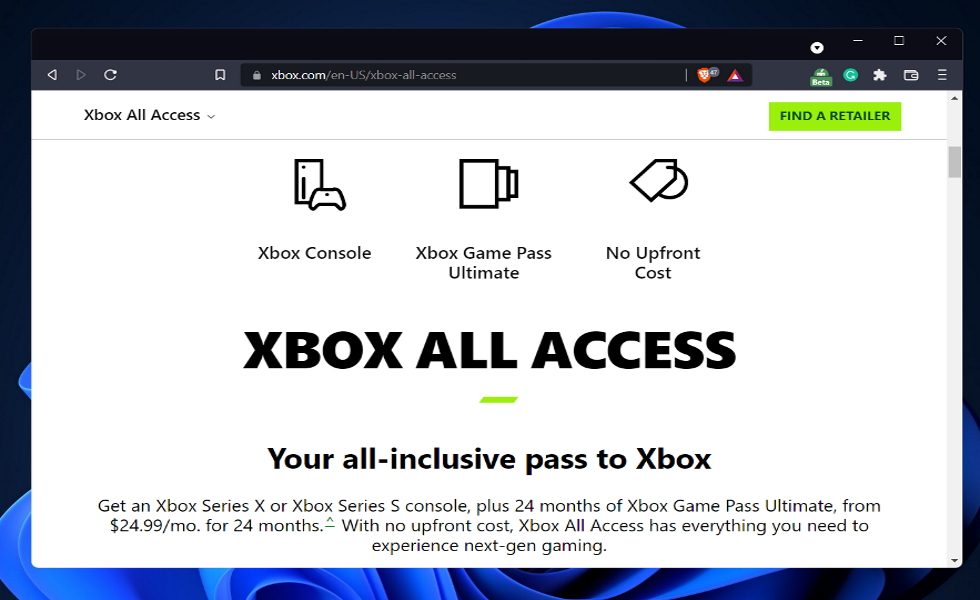Click the No Upfront Cost tag icon
980x600 pixels.
[x=659, y=181]
